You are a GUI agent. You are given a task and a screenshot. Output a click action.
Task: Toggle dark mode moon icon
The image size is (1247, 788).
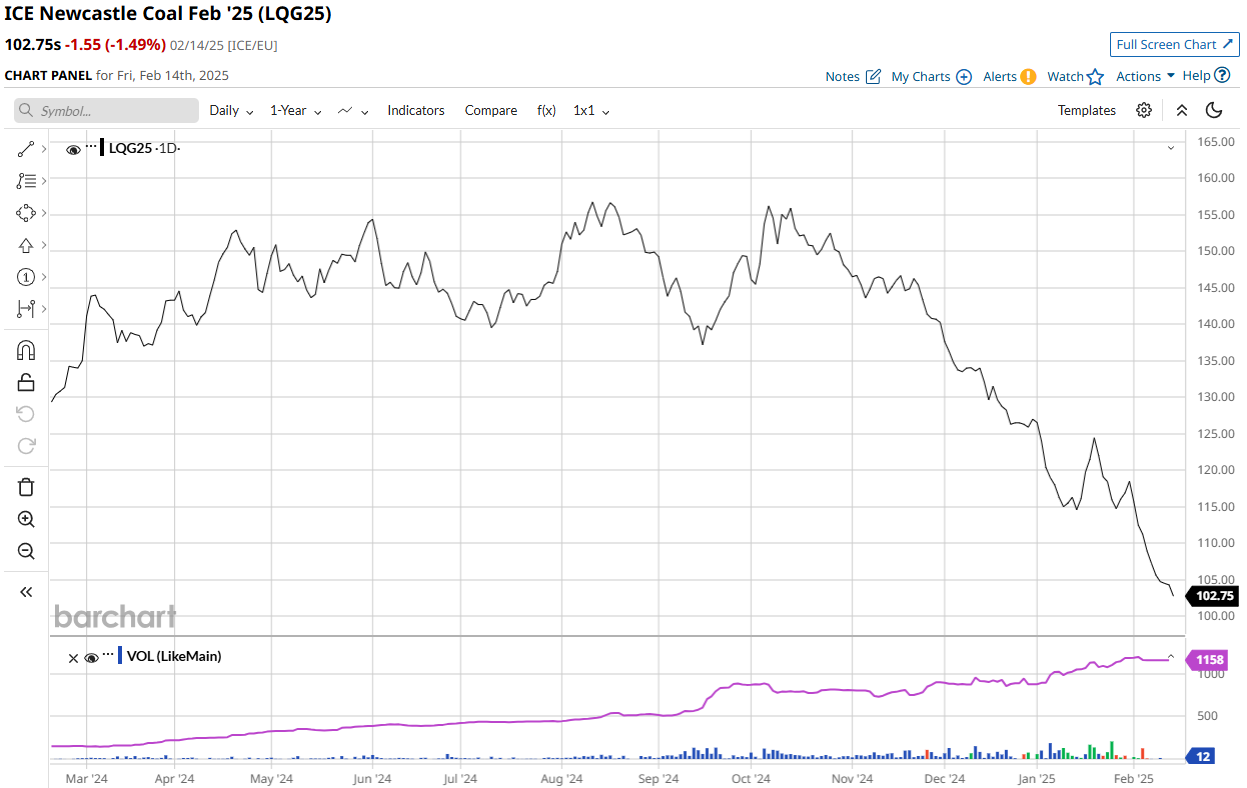pos(1214,110)
